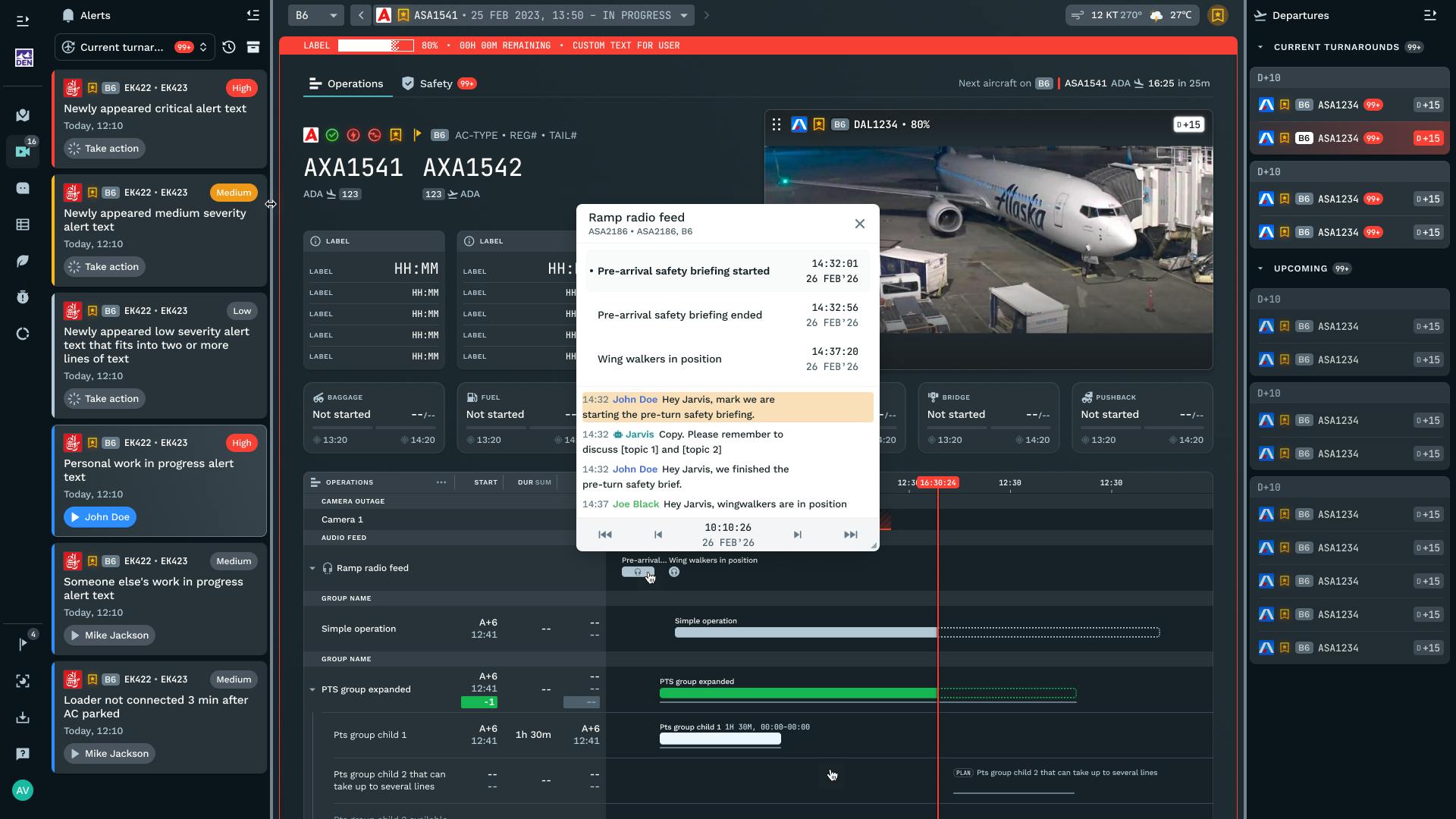Open the chat bot icon in the left sidebar
The image size is (1456, 819).
point(23,188)
